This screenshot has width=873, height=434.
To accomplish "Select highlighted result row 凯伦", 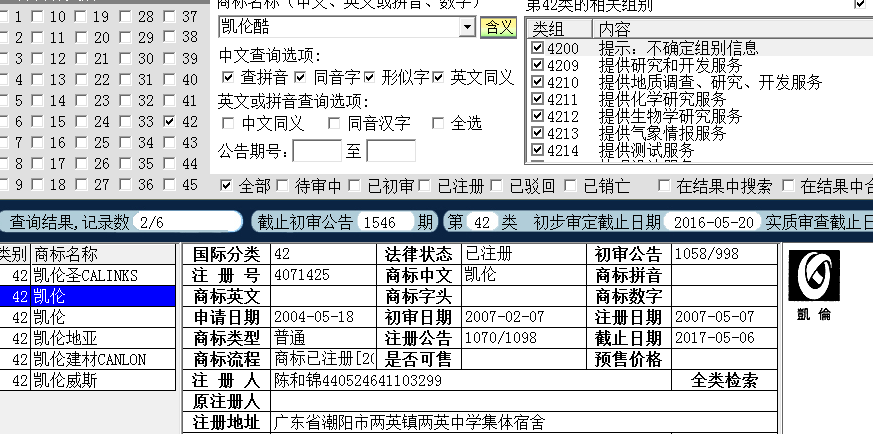I will click(87, 297).
